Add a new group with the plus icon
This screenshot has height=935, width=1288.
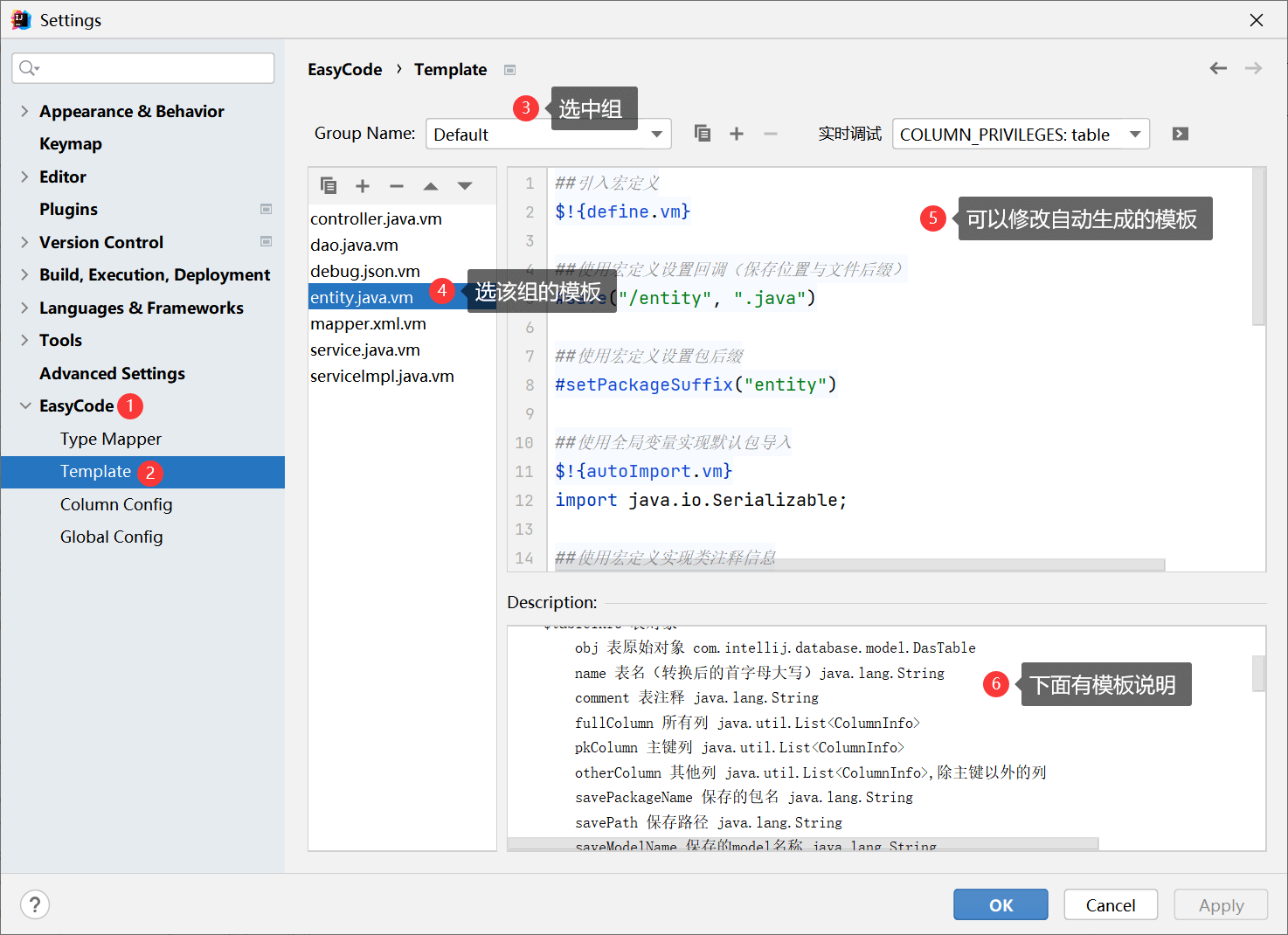click(x=737, y=134)
